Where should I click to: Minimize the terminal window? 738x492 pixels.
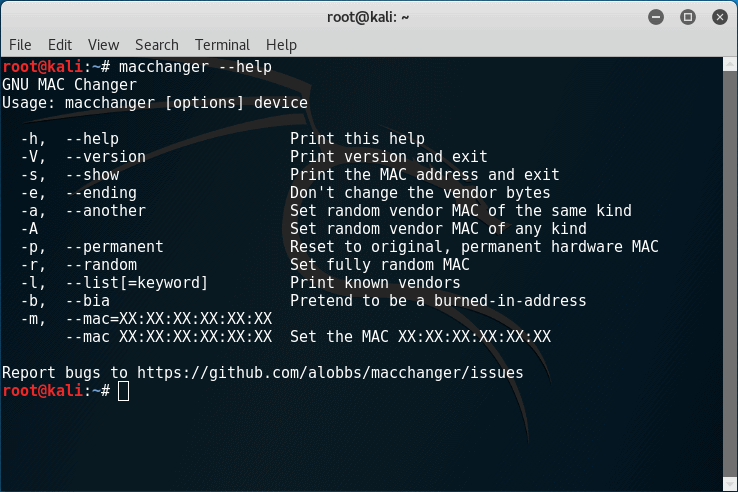(x=656, y=17)
